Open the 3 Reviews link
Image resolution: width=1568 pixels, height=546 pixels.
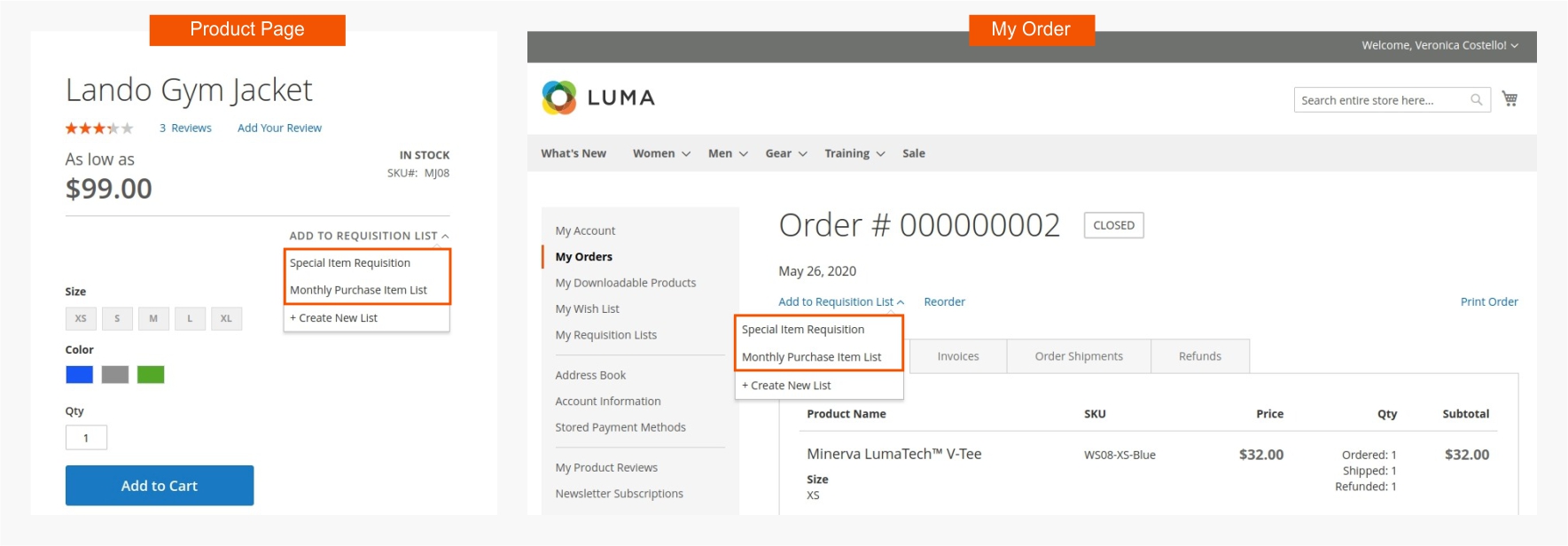[x=185, y=129]
